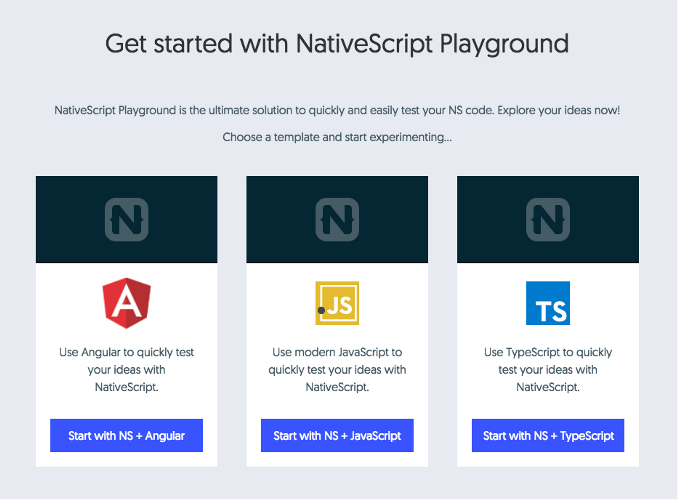Click the NativeScript logo in Angular card header

tap(127, 219)
